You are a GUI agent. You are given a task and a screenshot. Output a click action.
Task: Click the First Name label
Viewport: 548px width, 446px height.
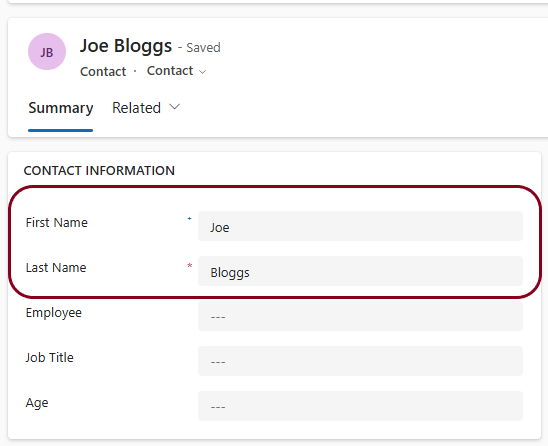pyautogui.click(x=57, y=223)
